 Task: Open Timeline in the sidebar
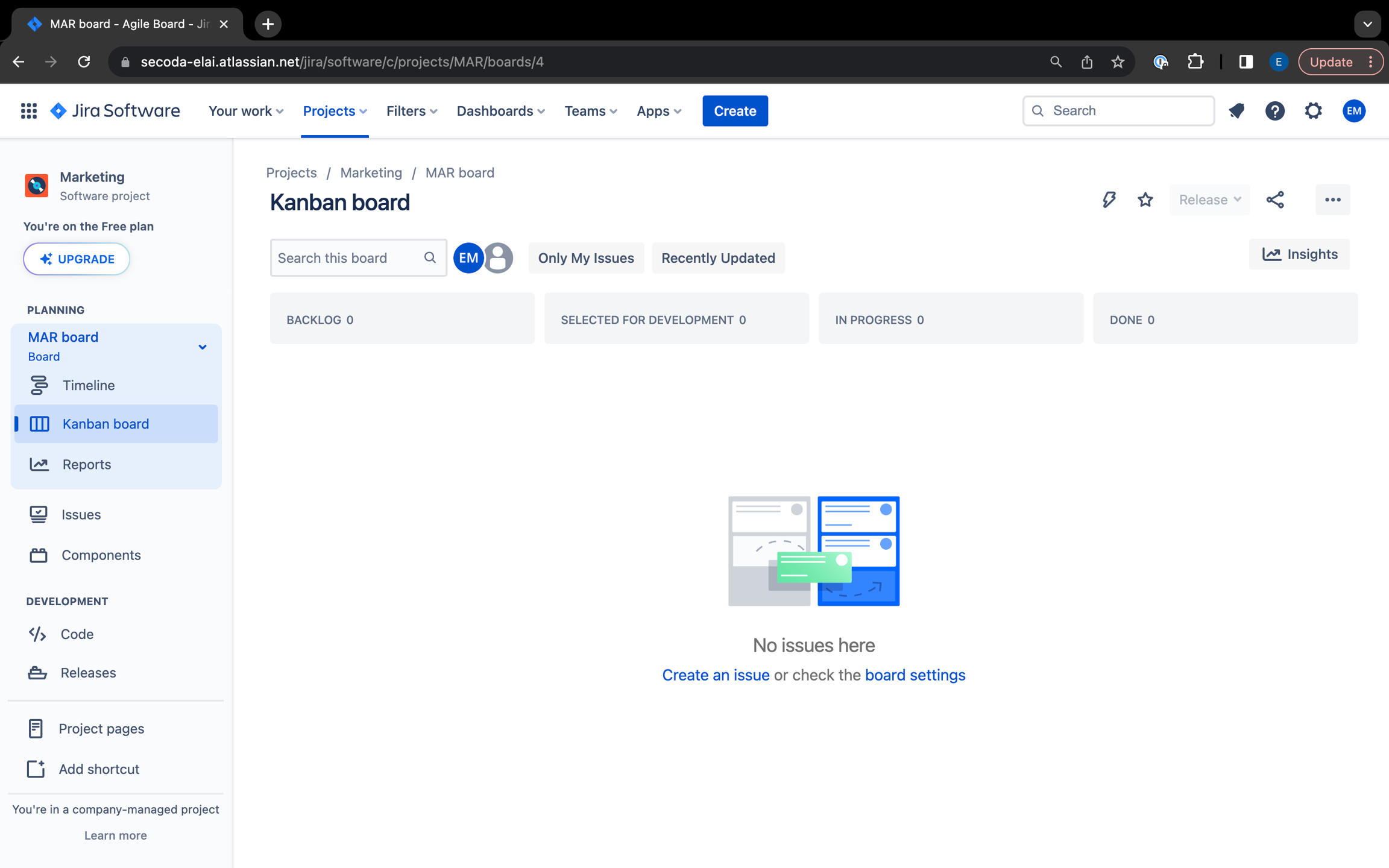[x=89, y=385]
